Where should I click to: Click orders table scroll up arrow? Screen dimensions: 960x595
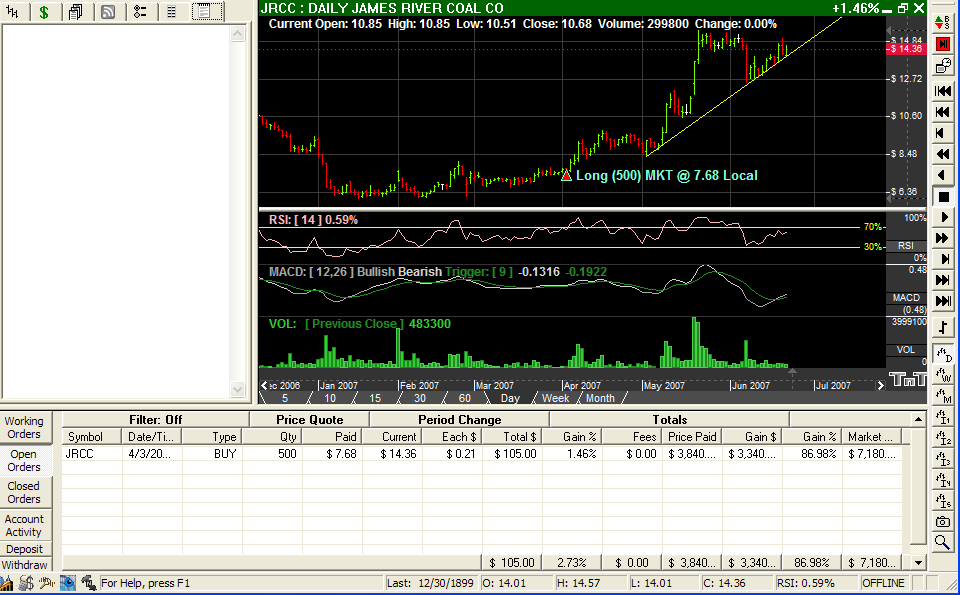pyautogui.click(x=918, y=419)
